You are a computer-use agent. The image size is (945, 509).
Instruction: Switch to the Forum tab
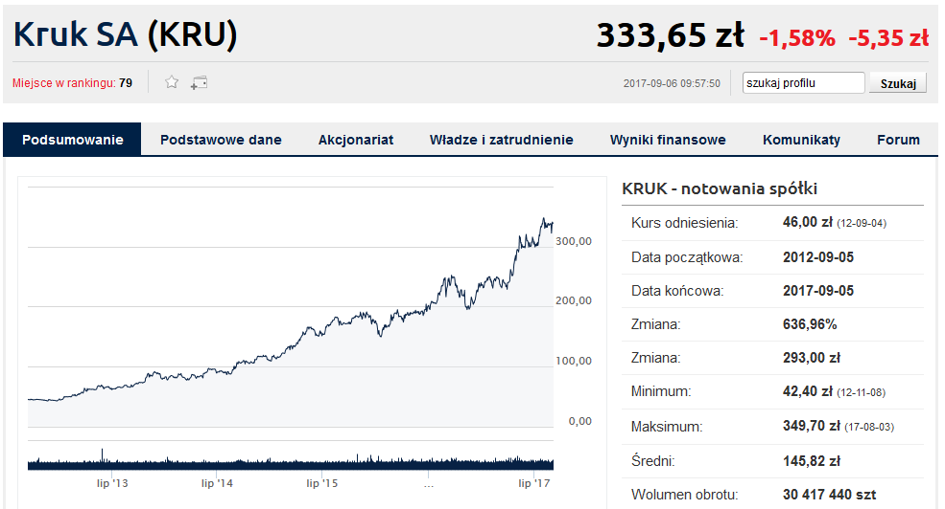(898, 140)
